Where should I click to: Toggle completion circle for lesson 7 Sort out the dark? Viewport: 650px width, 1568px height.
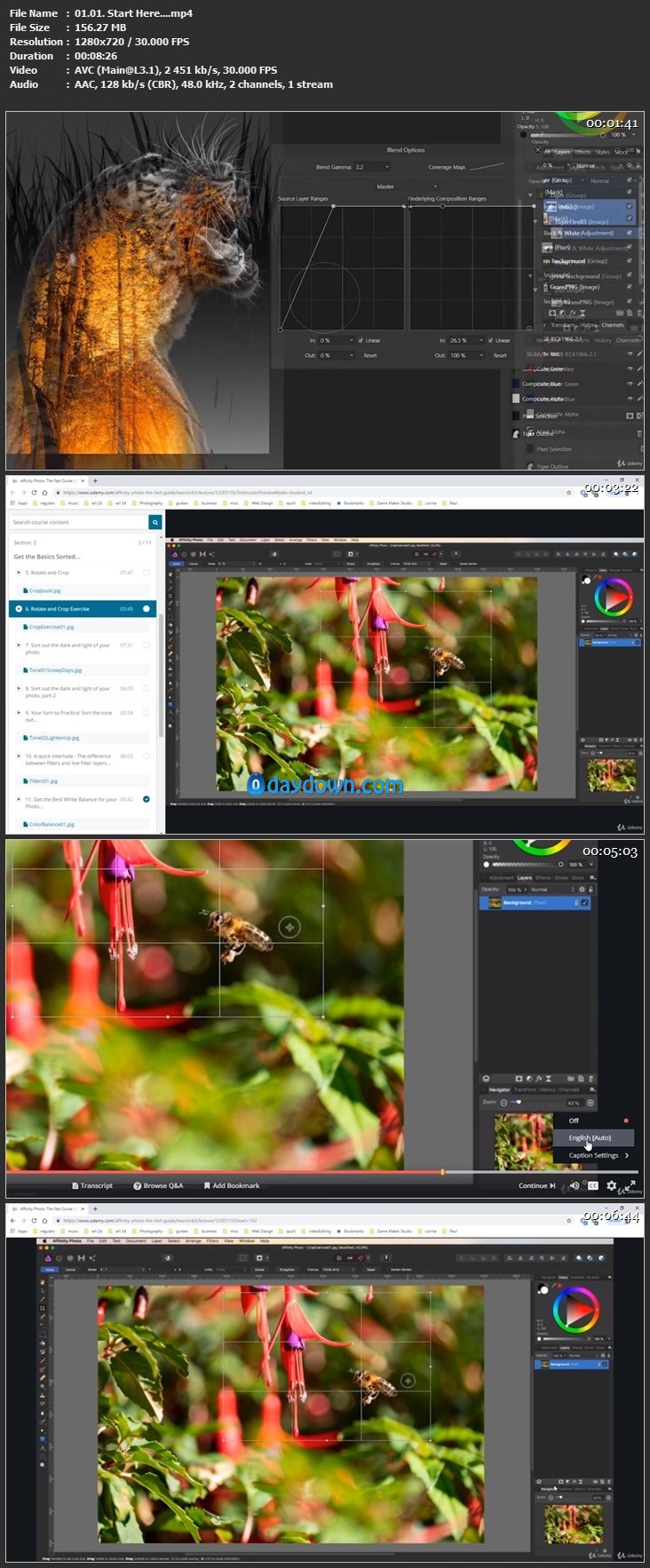[x=147, y=645]
